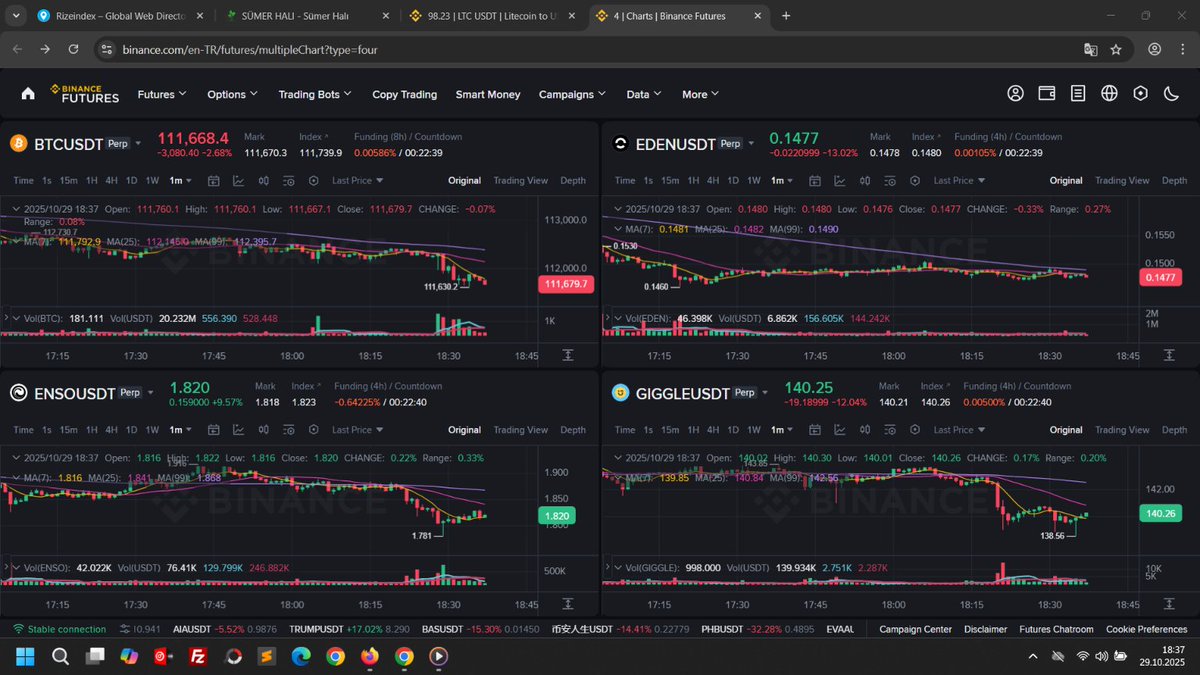Select 15m interval on GIGGLEUSDT chart
Screen dimensions: 1200x675
tap(669, 430)
